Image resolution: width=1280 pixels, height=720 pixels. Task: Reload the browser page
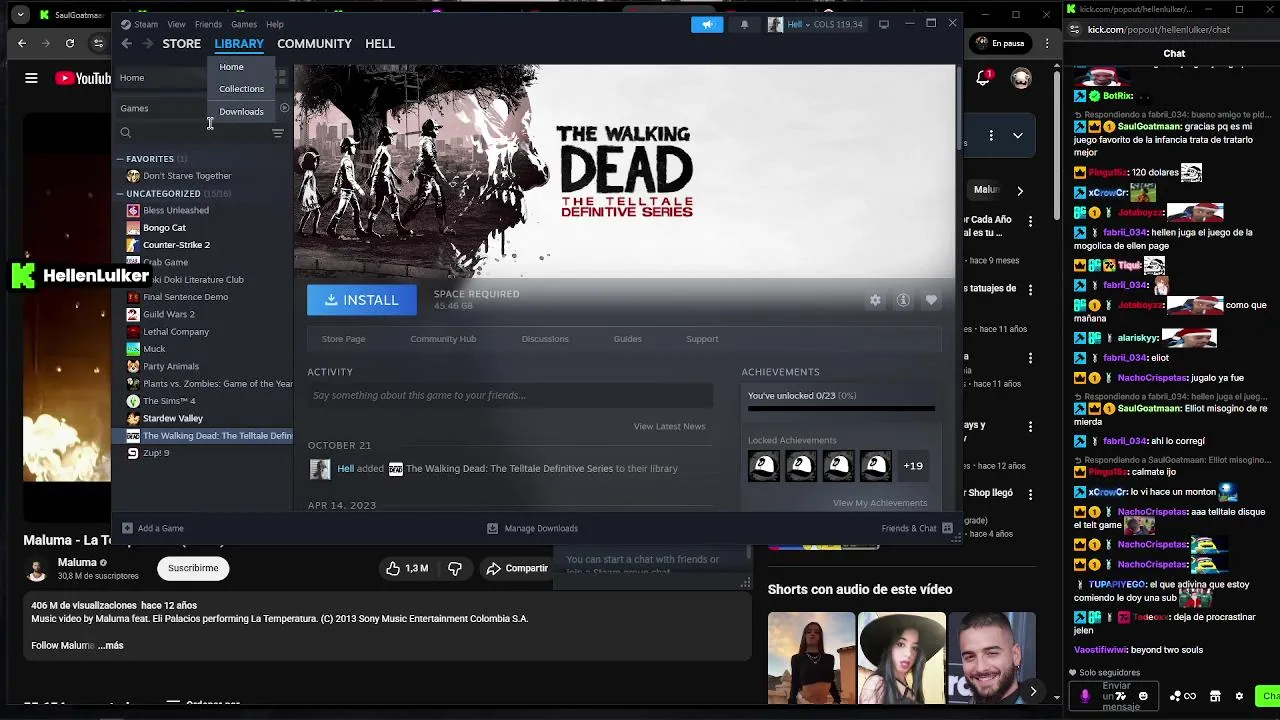point(70,43)
